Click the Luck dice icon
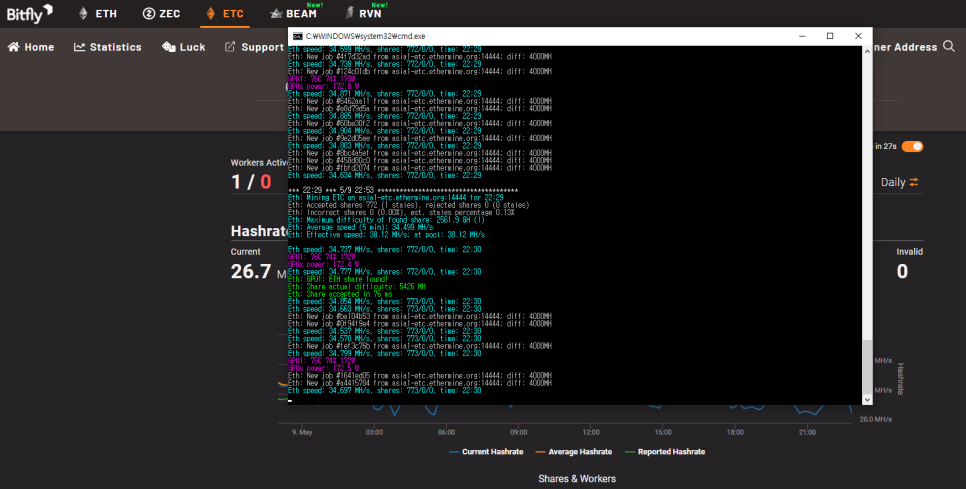Viewport: 966px width, 489px height. pos(169,47)
